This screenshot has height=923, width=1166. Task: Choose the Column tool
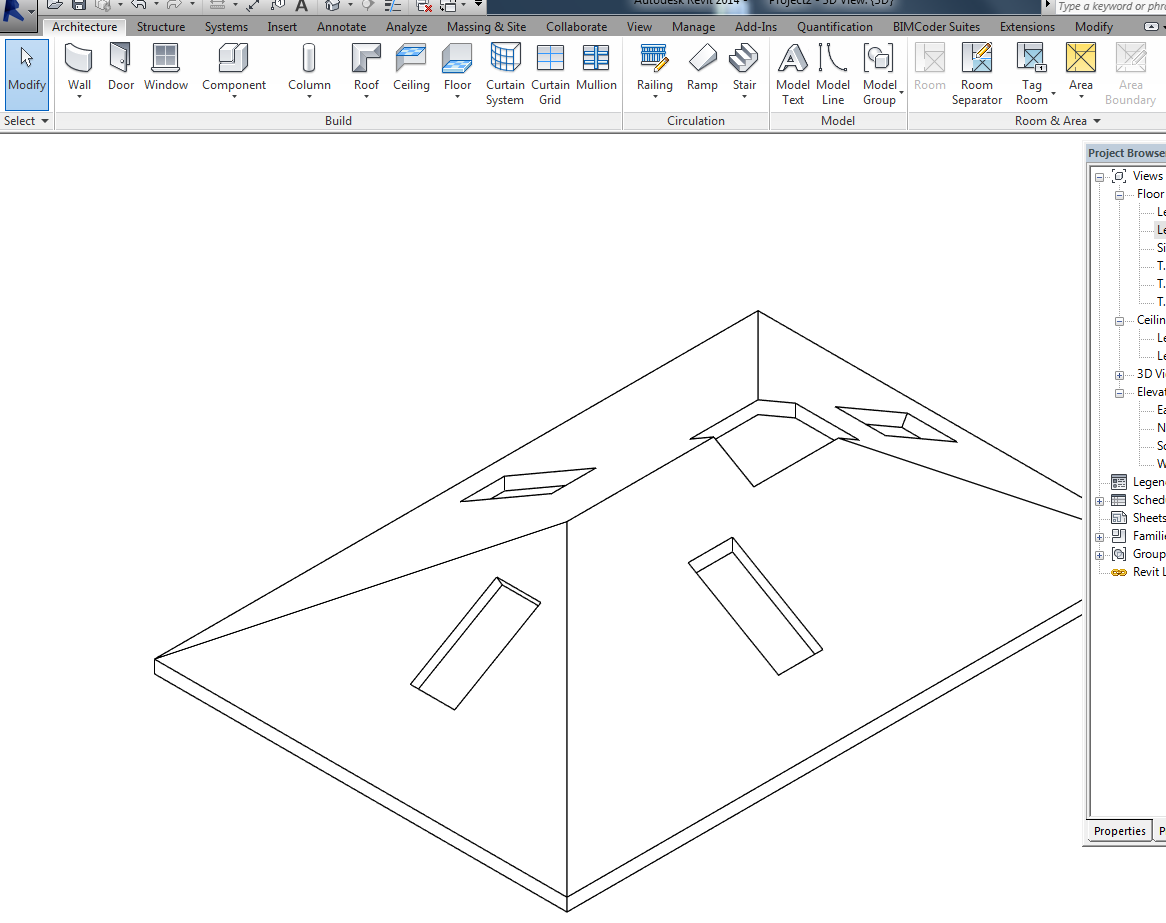[x=309, y=68]
